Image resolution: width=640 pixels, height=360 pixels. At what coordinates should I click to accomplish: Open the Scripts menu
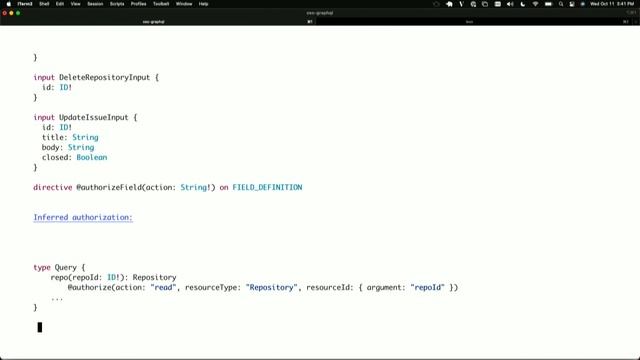click(x=117, y=4)
